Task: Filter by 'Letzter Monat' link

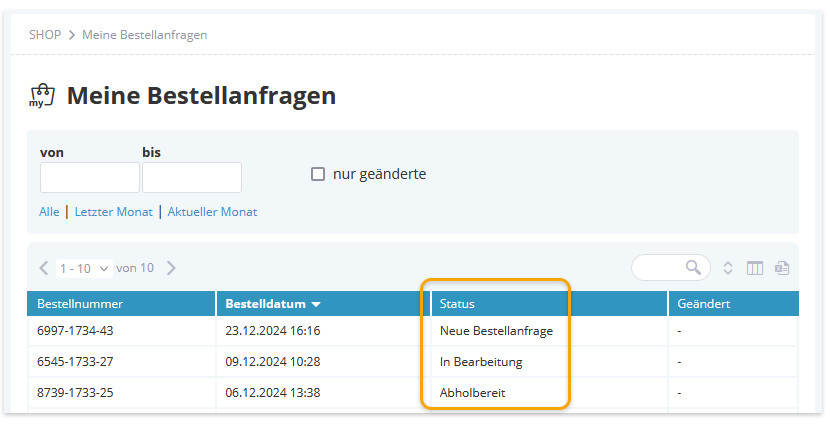Action: click(x=114, y=212)
